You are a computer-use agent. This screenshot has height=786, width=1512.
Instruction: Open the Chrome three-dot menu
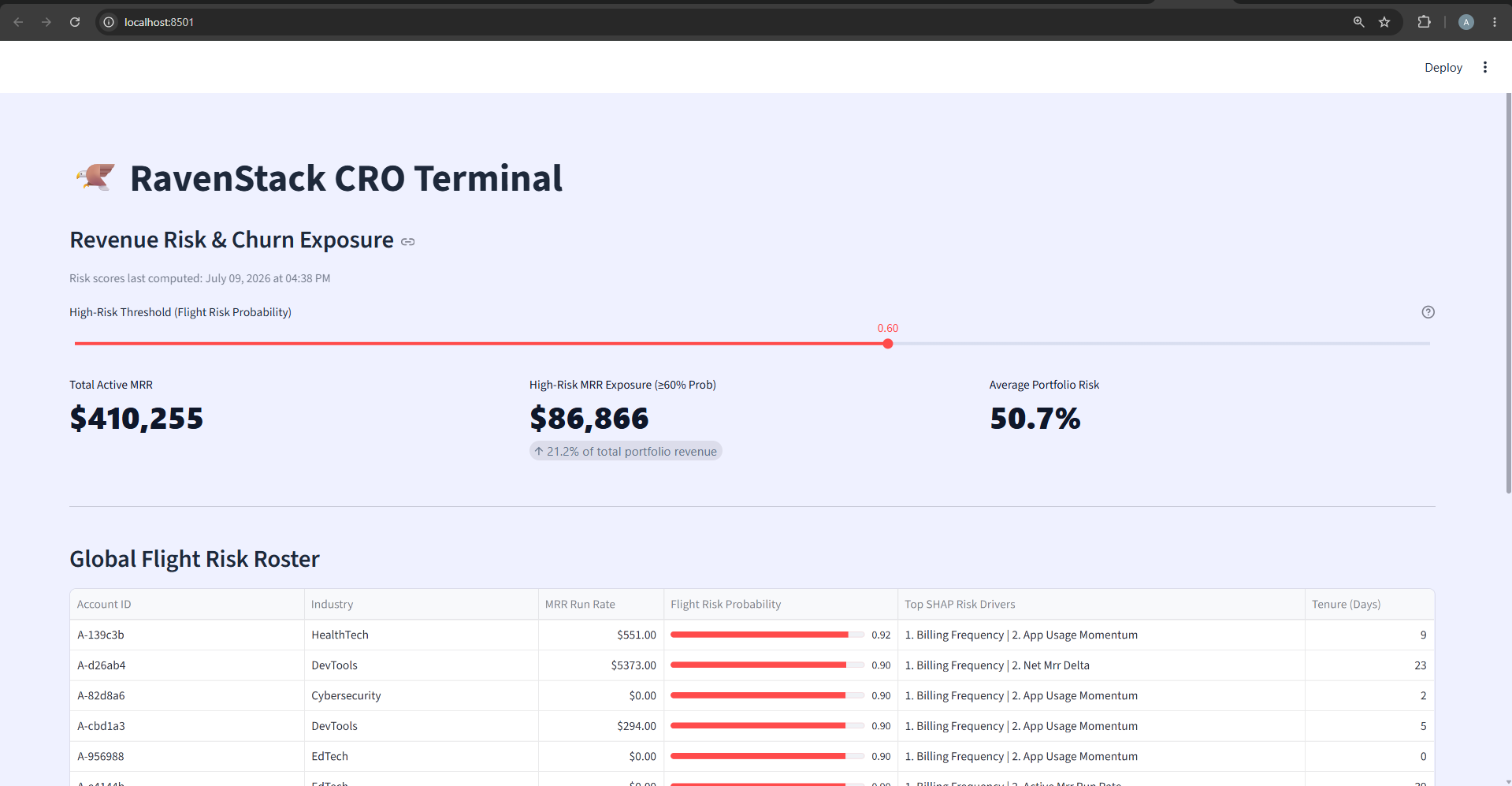tap(1495, 22)
